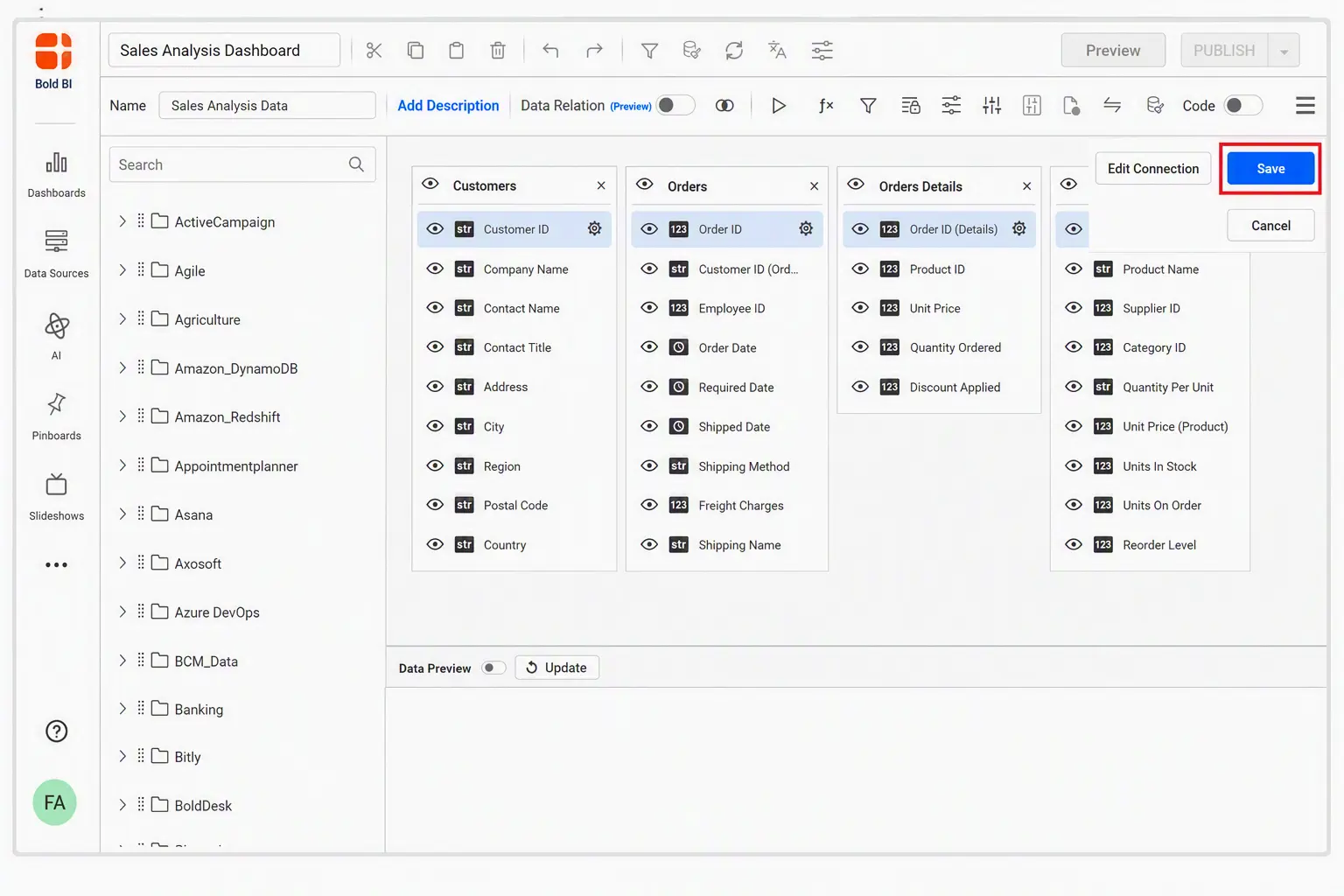Image resolution: width=1344 pixels, height=896 pixels.
Task: Open Dashboards in the sidebar
Action: [x=56, y=175]
